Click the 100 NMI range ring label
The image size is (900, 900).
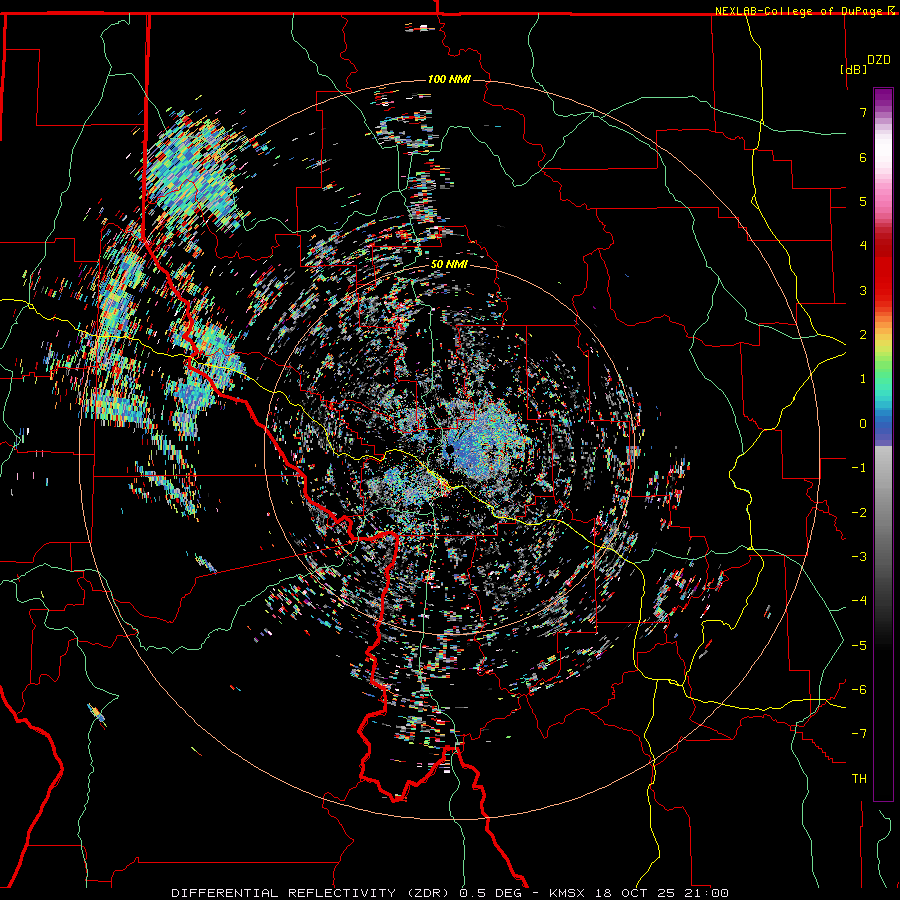tap(449, 79)
